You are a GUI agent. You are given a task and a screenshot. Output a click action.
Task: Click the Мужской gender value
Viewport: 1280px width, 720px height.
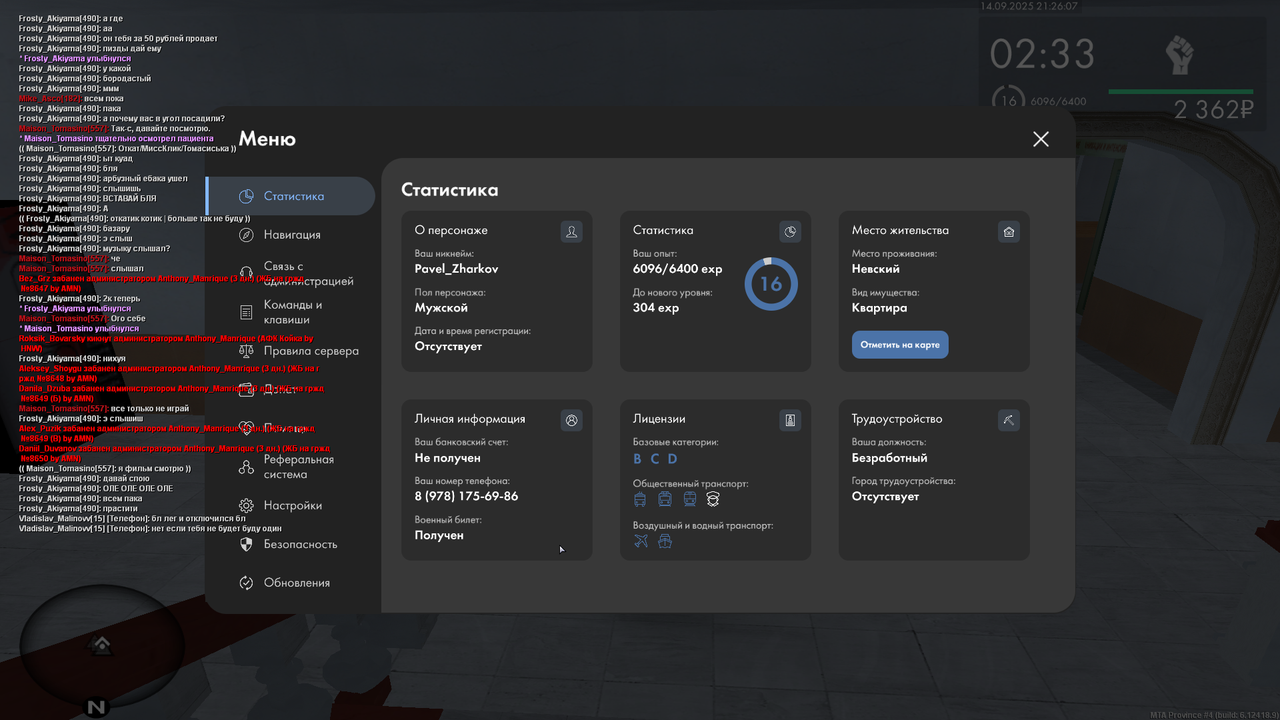[x=441, y=308]
